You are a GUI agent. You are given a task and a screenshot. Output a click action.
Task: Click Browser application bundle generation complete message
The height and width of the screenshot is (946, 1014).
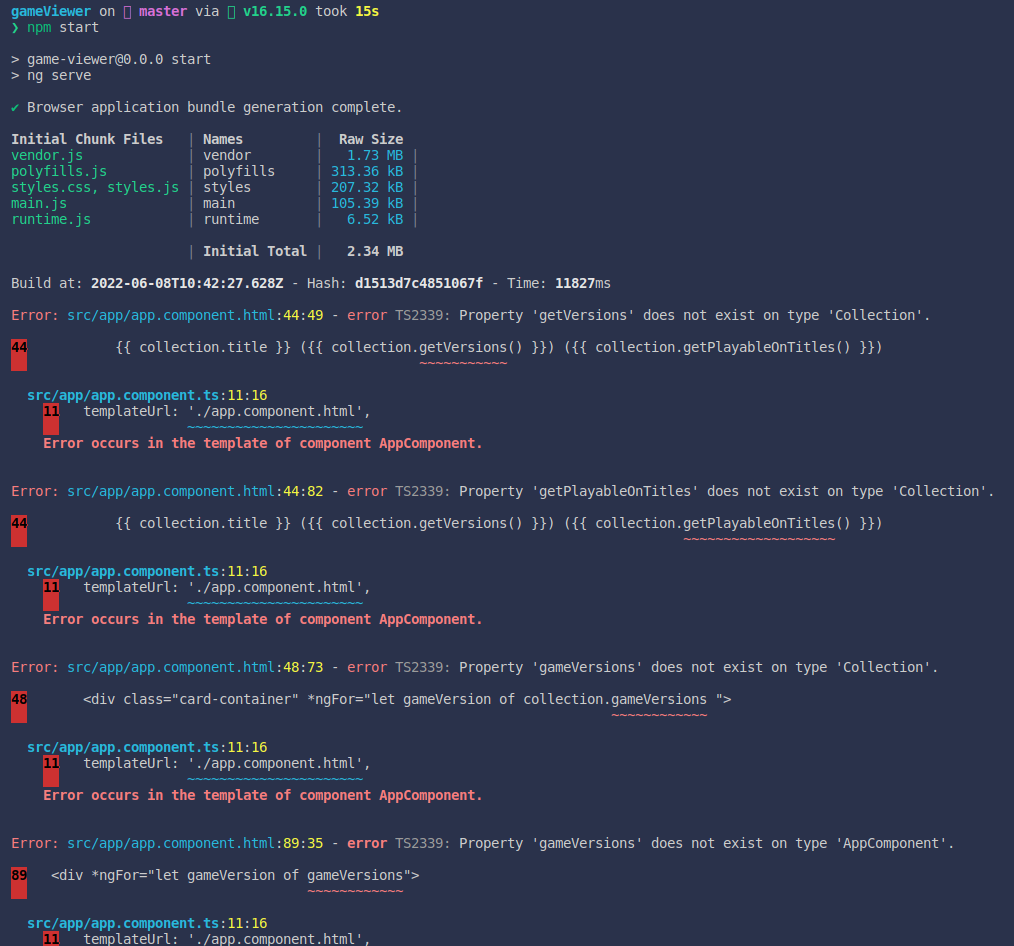point(214,107)
